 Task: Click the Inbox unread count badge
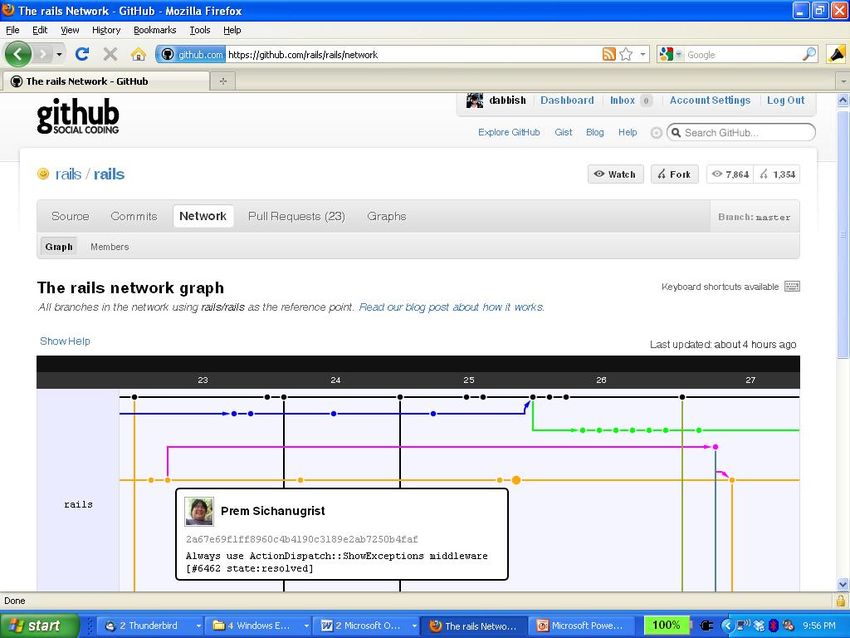pos(646,100)
